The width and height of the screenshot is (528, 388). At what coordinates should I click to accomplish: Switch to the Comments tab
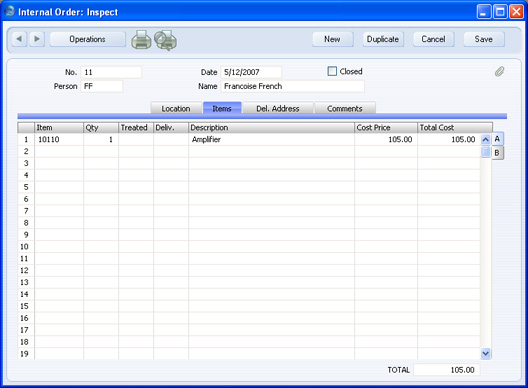click(345, 108)
